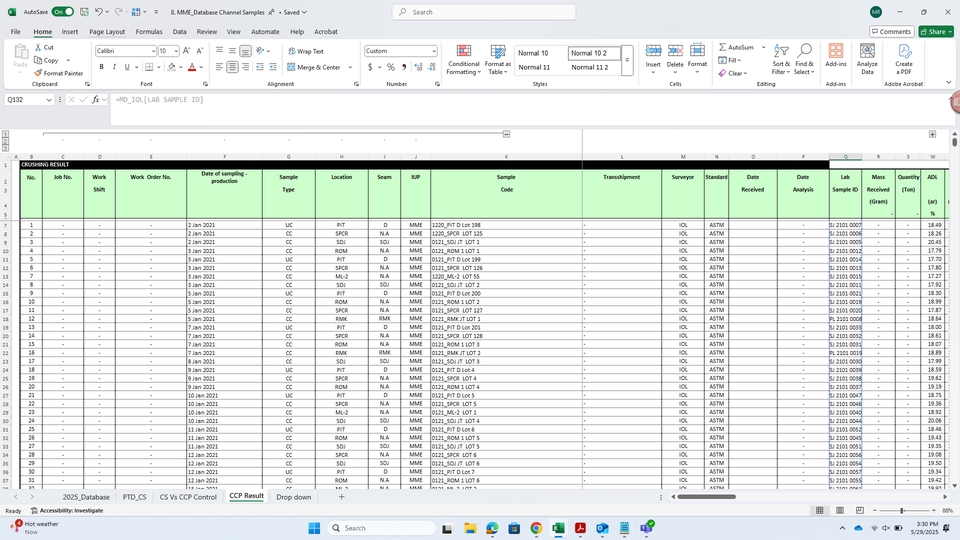This screenshot has width=960, height=540.
Task: Collapse the column group with minus
Action: coord(506,133)
